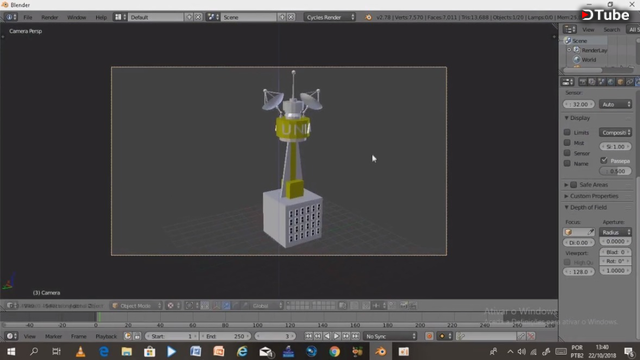Click the Blender icon in taskbar
640x360 pixels.
[x=380, y=351]
